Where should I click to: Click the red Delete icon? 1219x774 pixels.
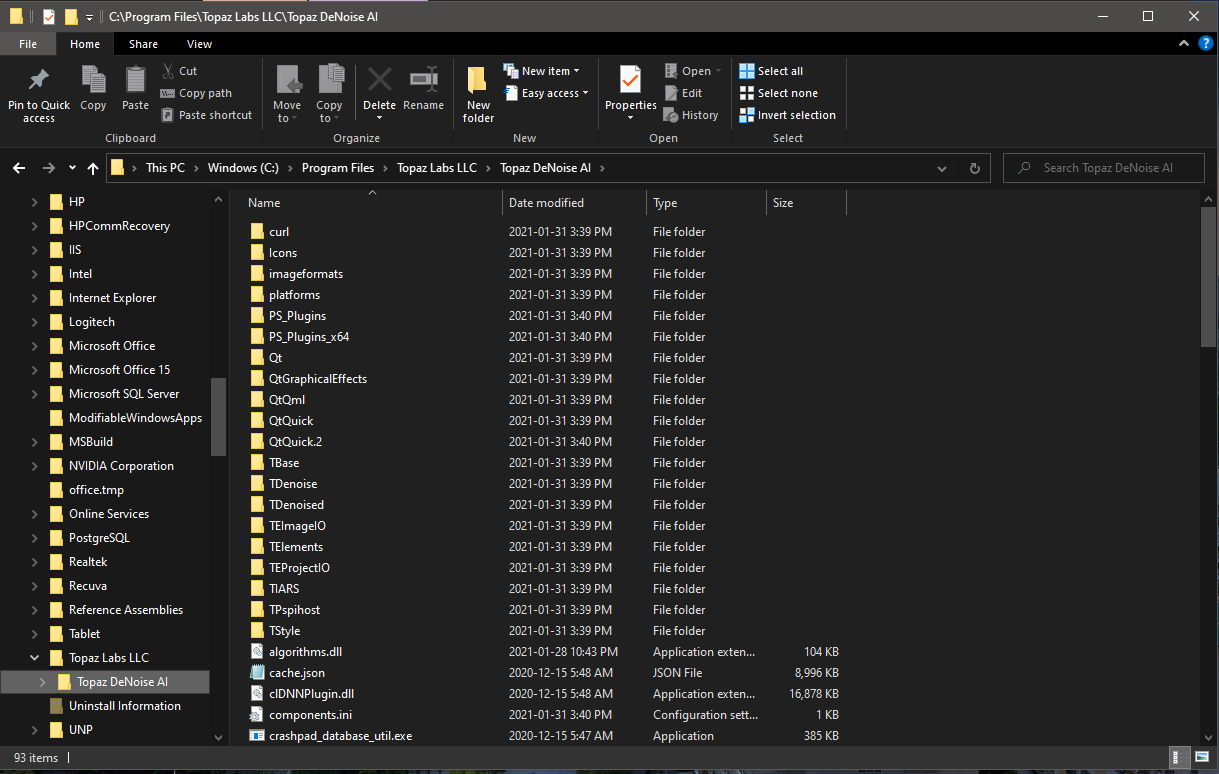[379, 80]
